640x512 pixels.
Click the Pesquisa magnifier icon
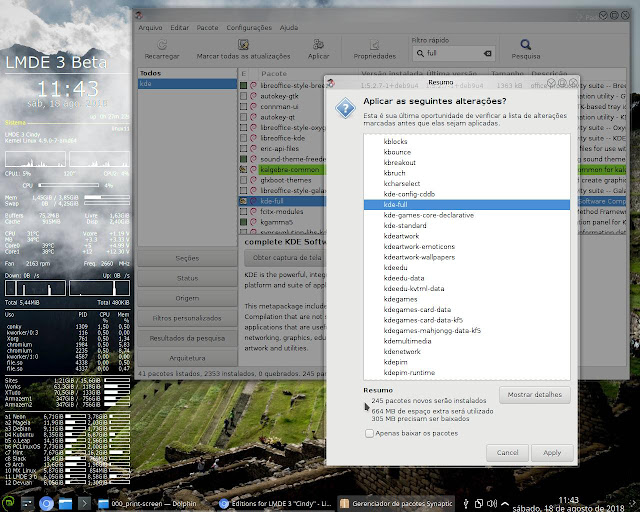(526, 44)
